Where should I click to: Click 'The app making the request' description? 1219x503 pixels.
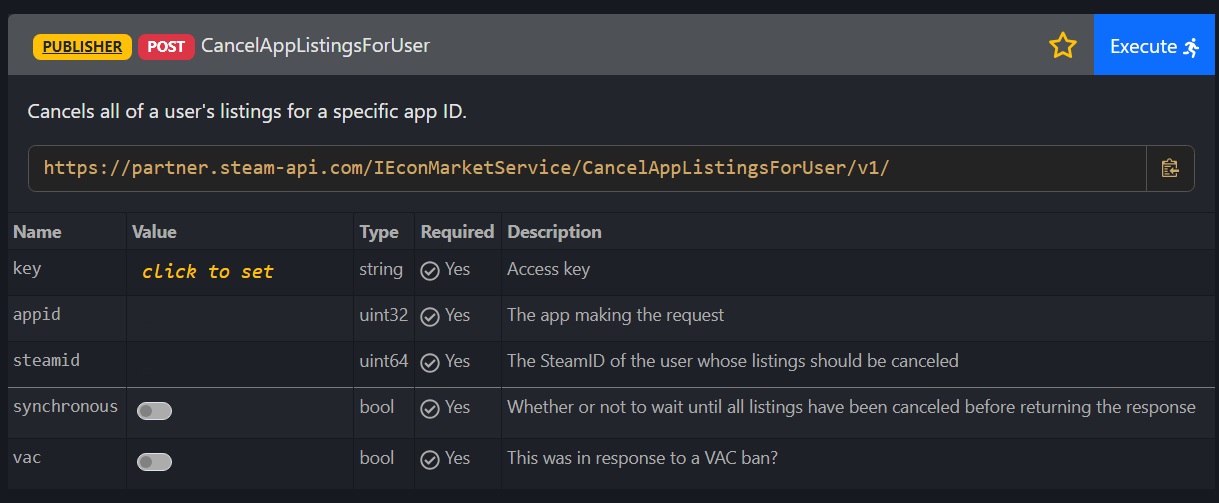pos(615,315)
